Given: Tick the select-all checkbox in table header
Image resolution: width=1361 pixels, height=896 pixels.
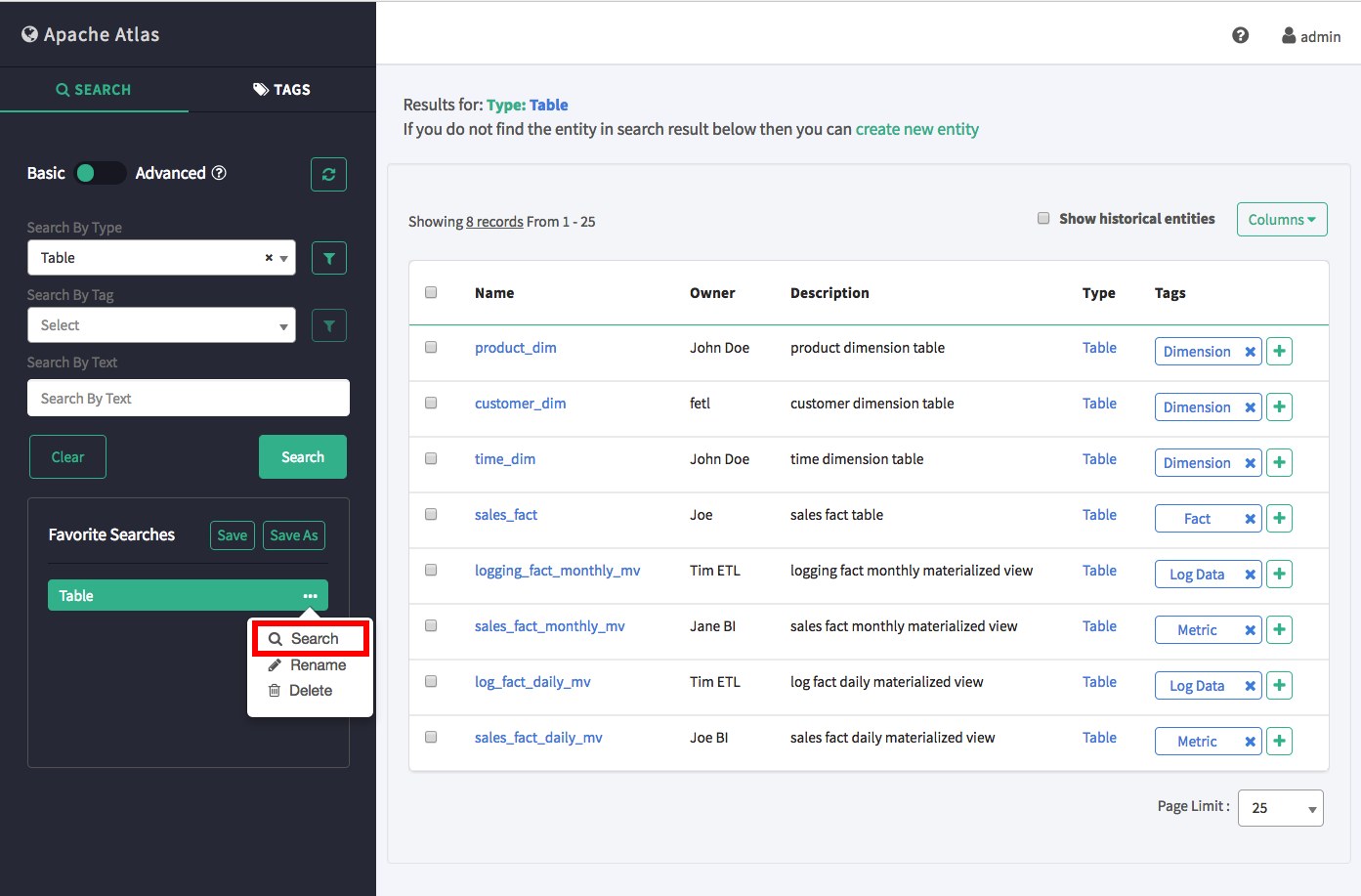Looking at the screenshot, I should pyautogui.click(x=431, y=292).
